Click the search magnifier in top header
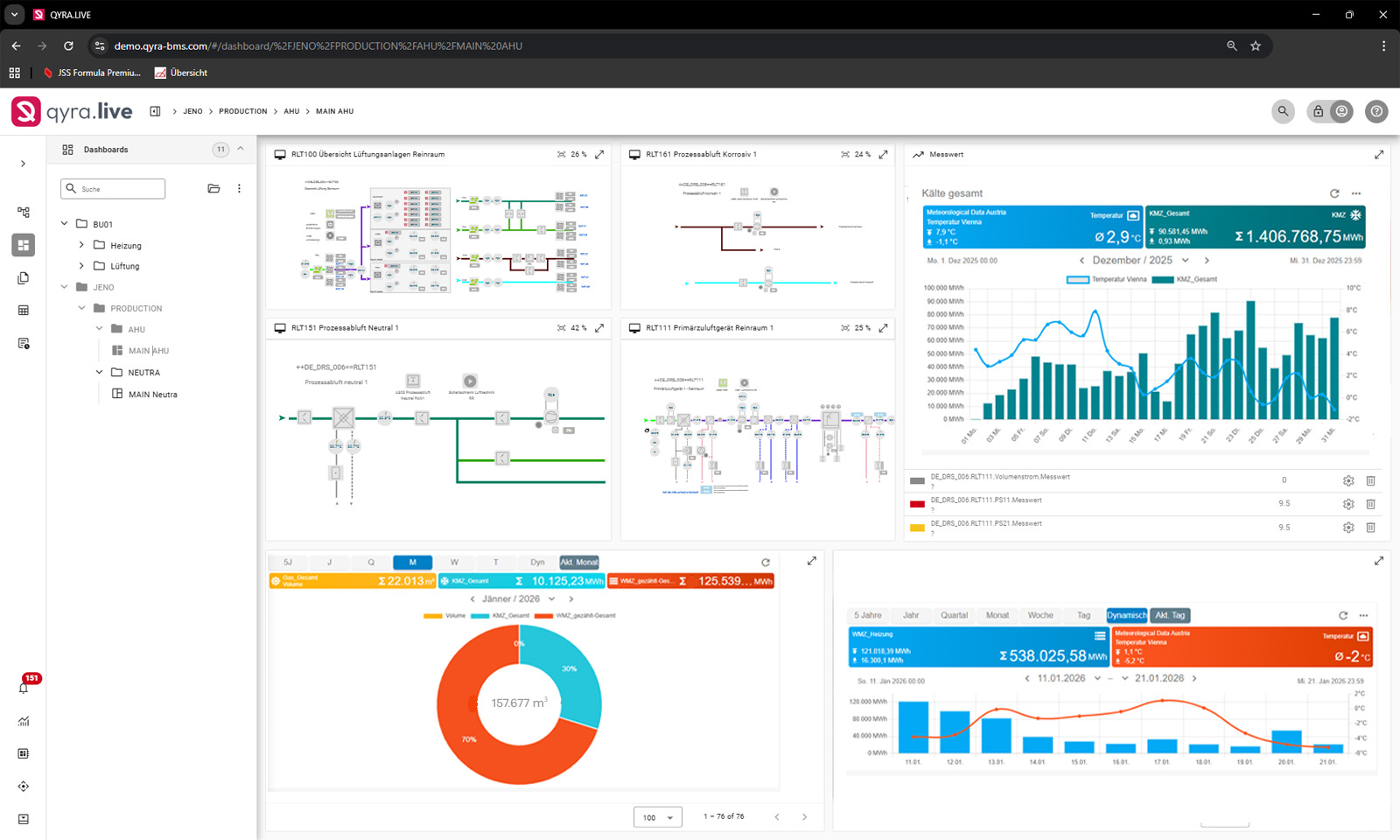Viewport: 1400px width, 840px height. 1283,111
